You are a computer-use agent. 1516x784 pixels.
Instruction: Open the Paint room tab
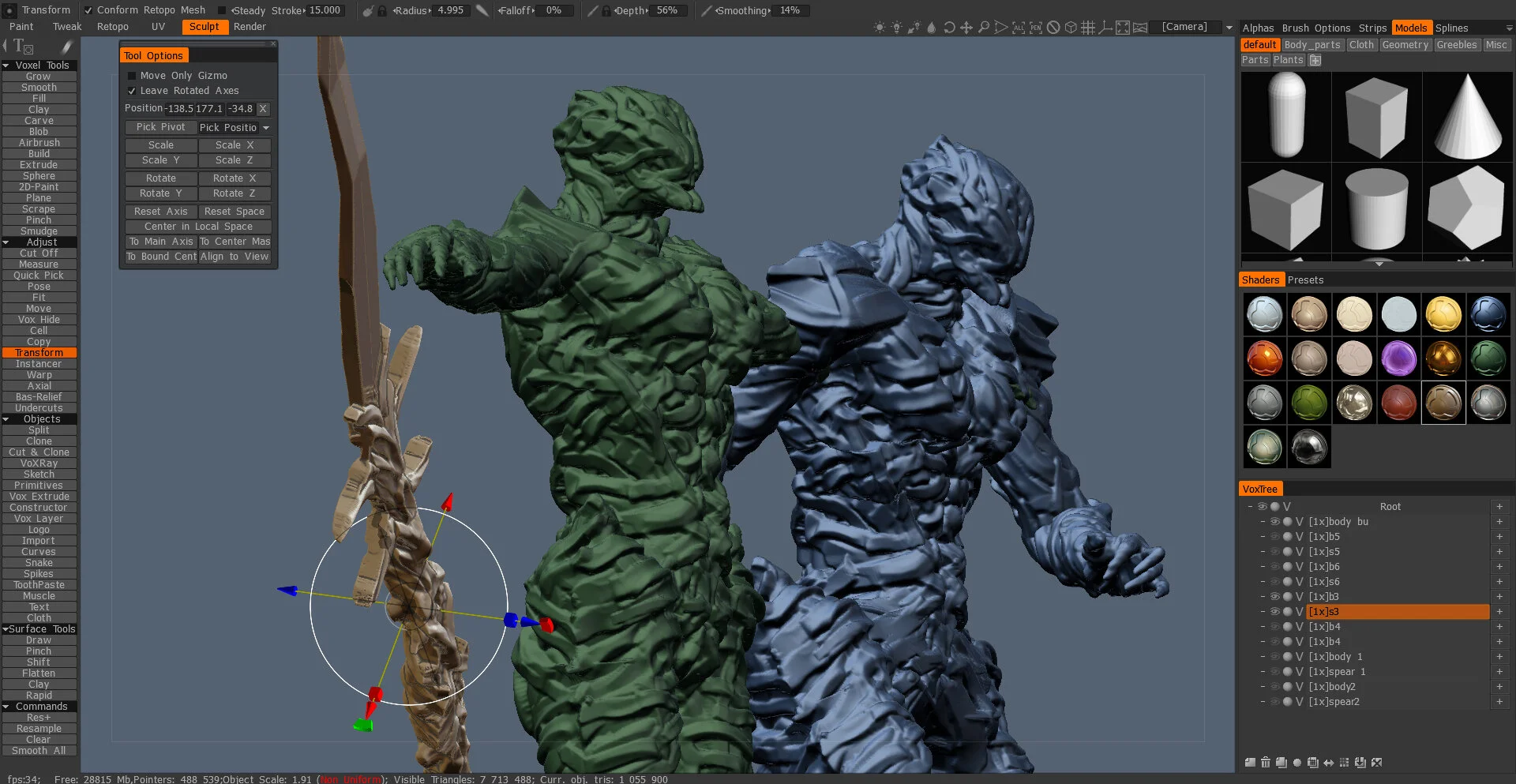pyautogui.click(x=21, y=27)
